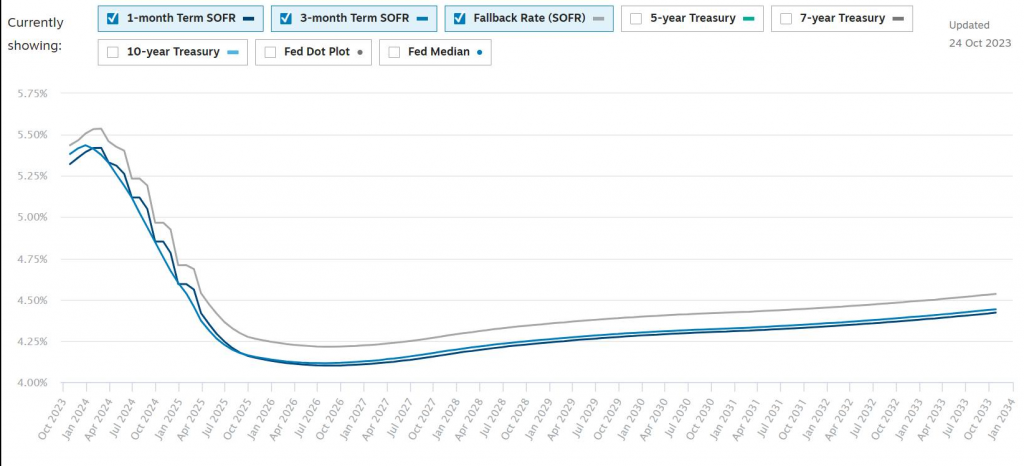Image resolution: width=1024 pixels, height=466 pixels.
Task: Enable the 5-year Treasury checkbox
Action: [636, 18]
